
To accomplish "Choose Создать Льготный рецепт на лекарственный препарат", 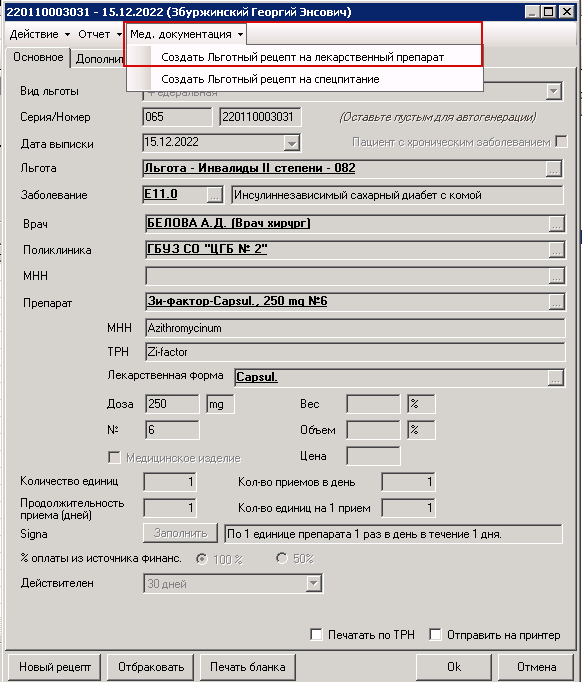I will (x=304, y=57).
